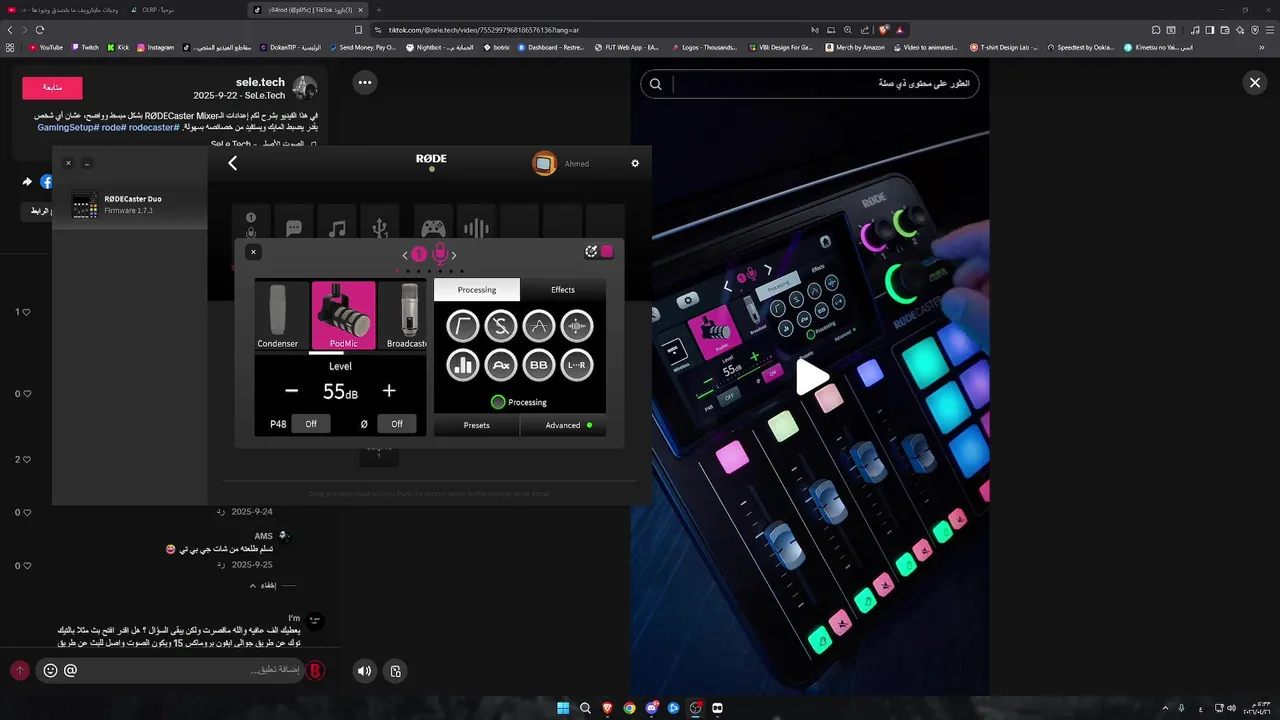The width and height of the screenshot is (1280, 720).
Task: Open the Presets tab
Action: (x=477, y=425)
